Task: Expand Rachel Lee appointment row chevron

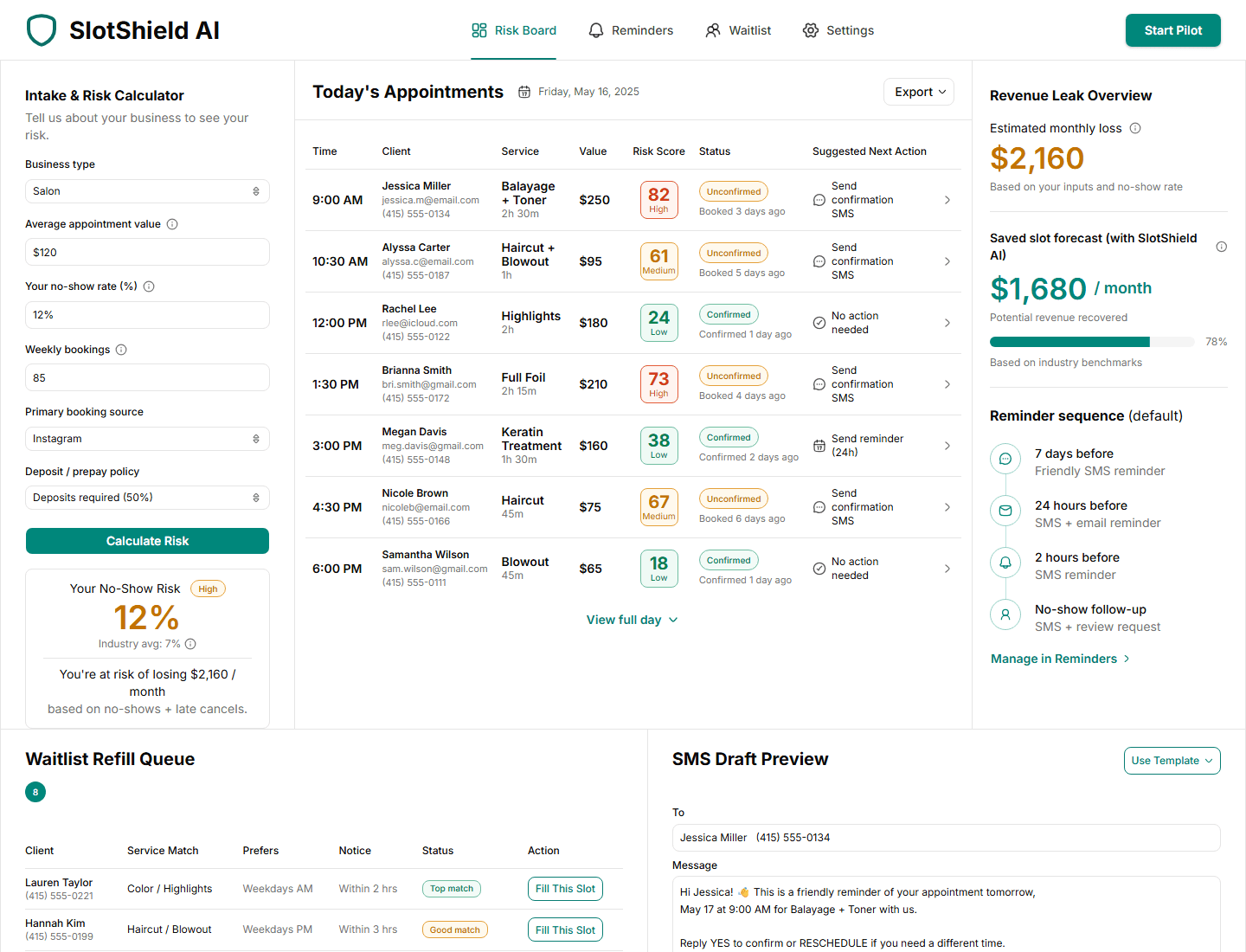Action: pos(947,323)
